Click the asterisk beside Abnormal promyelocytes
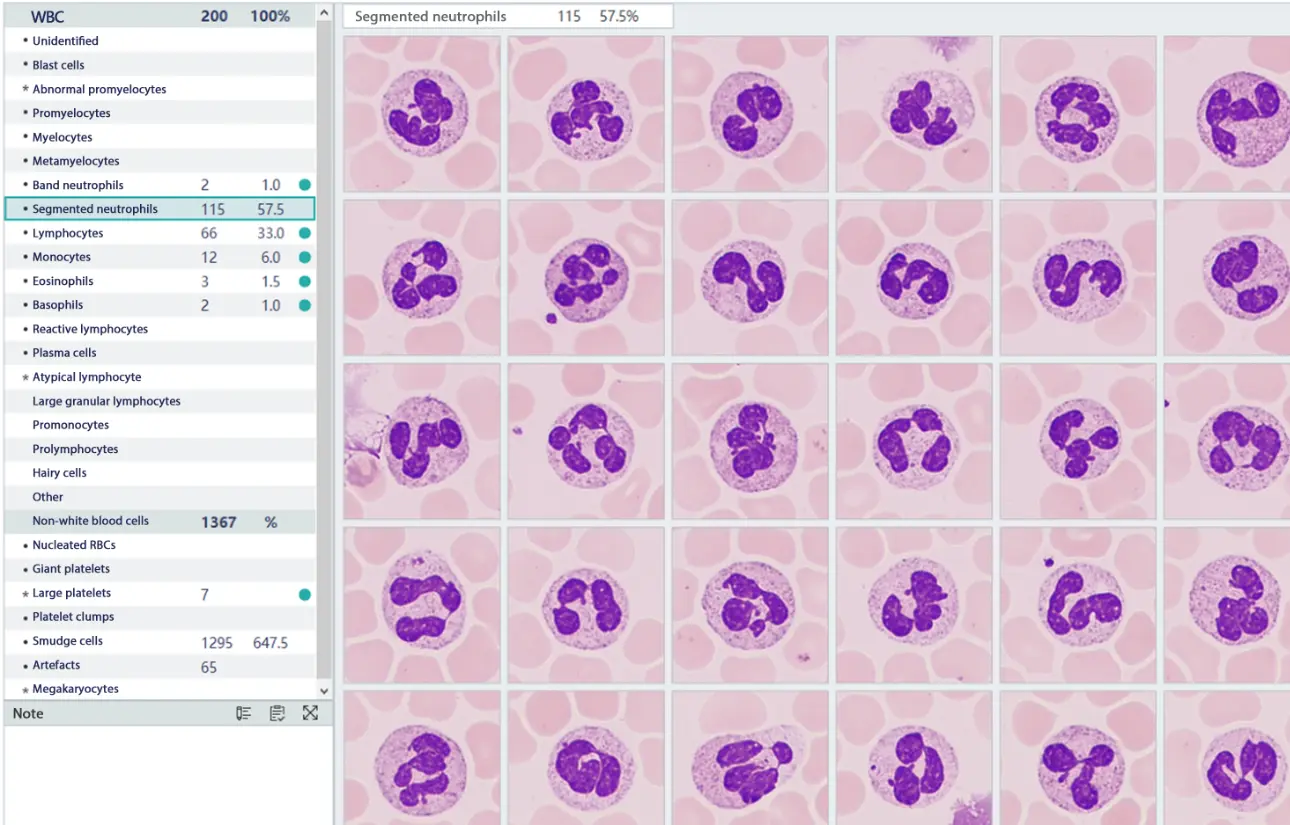The width and height of the screenshot is (1290, 825). tap(27, 88)
